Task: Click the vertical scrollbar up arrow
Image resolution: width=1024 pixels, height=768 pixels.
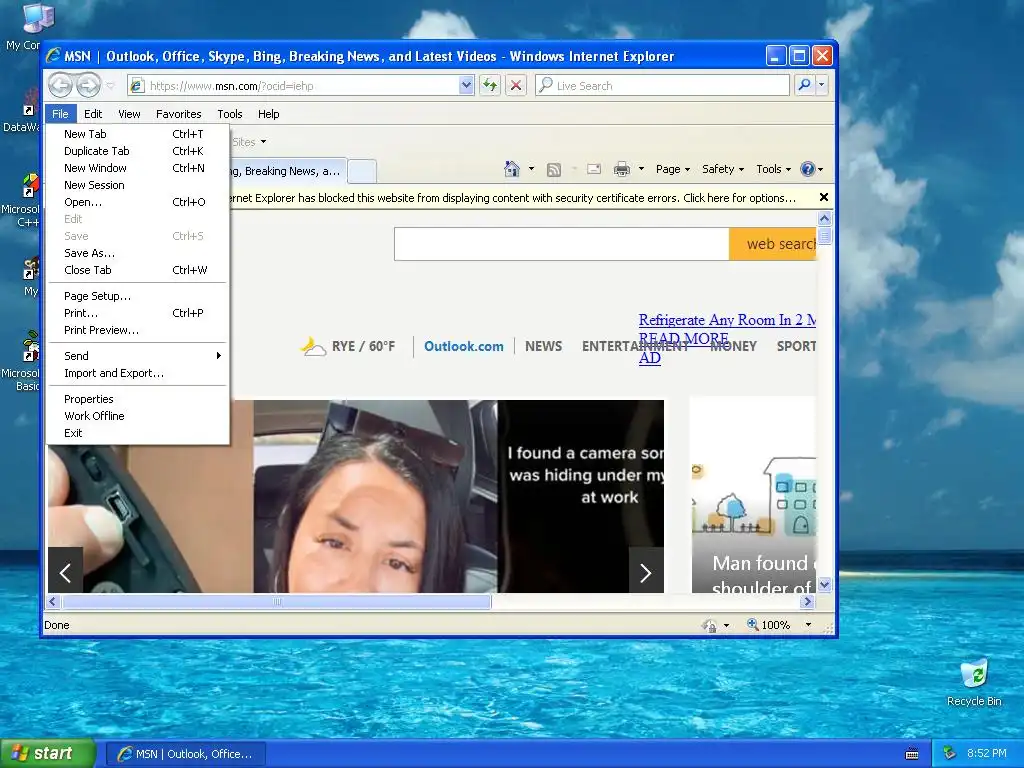Action: pos(824,218)
